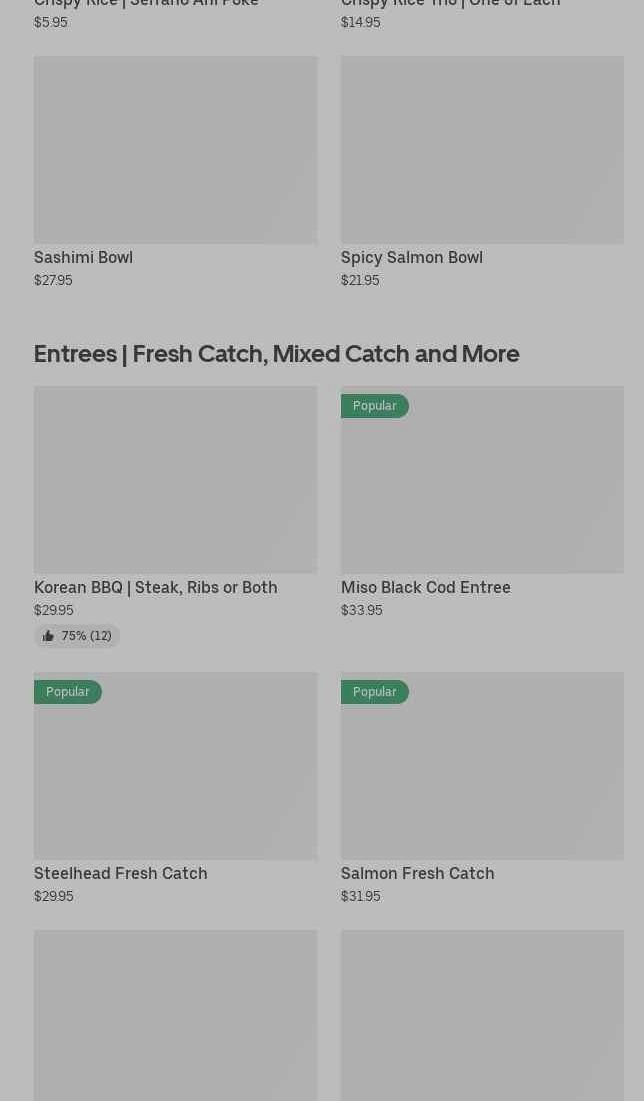This screenshot has width=644, height=1101.
Task: Click the Salmon Fresh Catch title
Action: (x=418, y=873)
